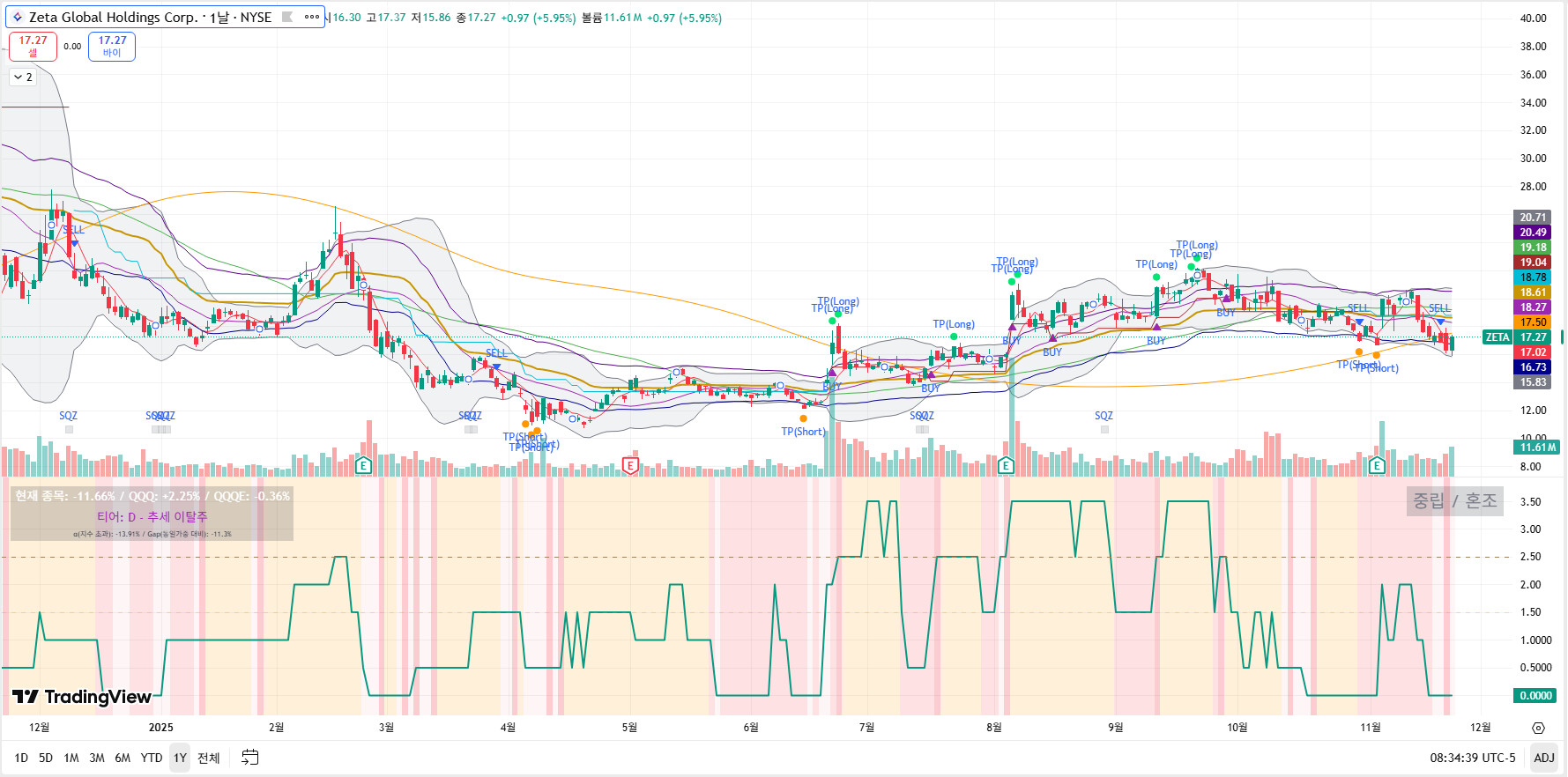Click the SELL signal label in late March
This screenshot has width=1568, height=777.
click(x=496, y=353)
